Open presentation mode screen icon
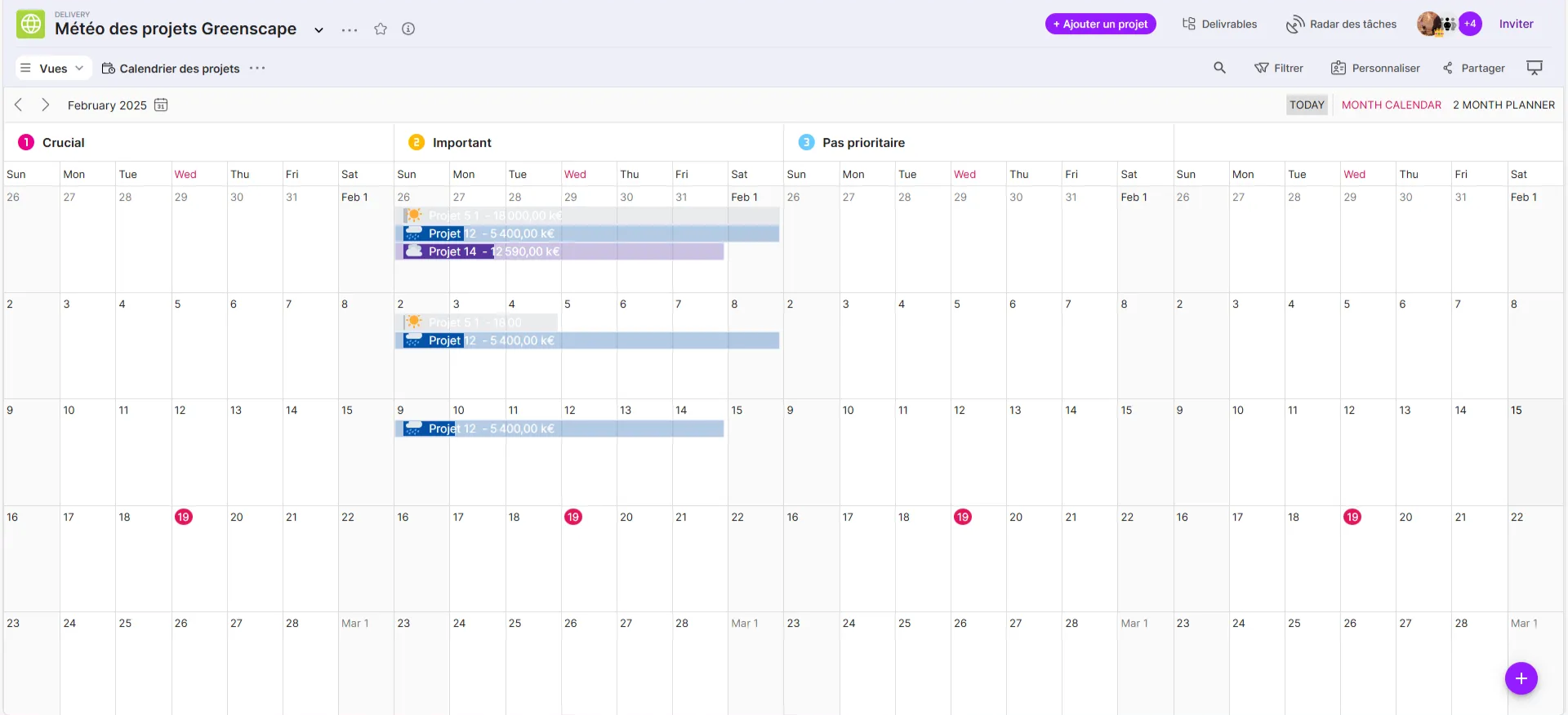Image resolution: width=1568 pixels, height=715 pixels. (x=1535, y=68)
